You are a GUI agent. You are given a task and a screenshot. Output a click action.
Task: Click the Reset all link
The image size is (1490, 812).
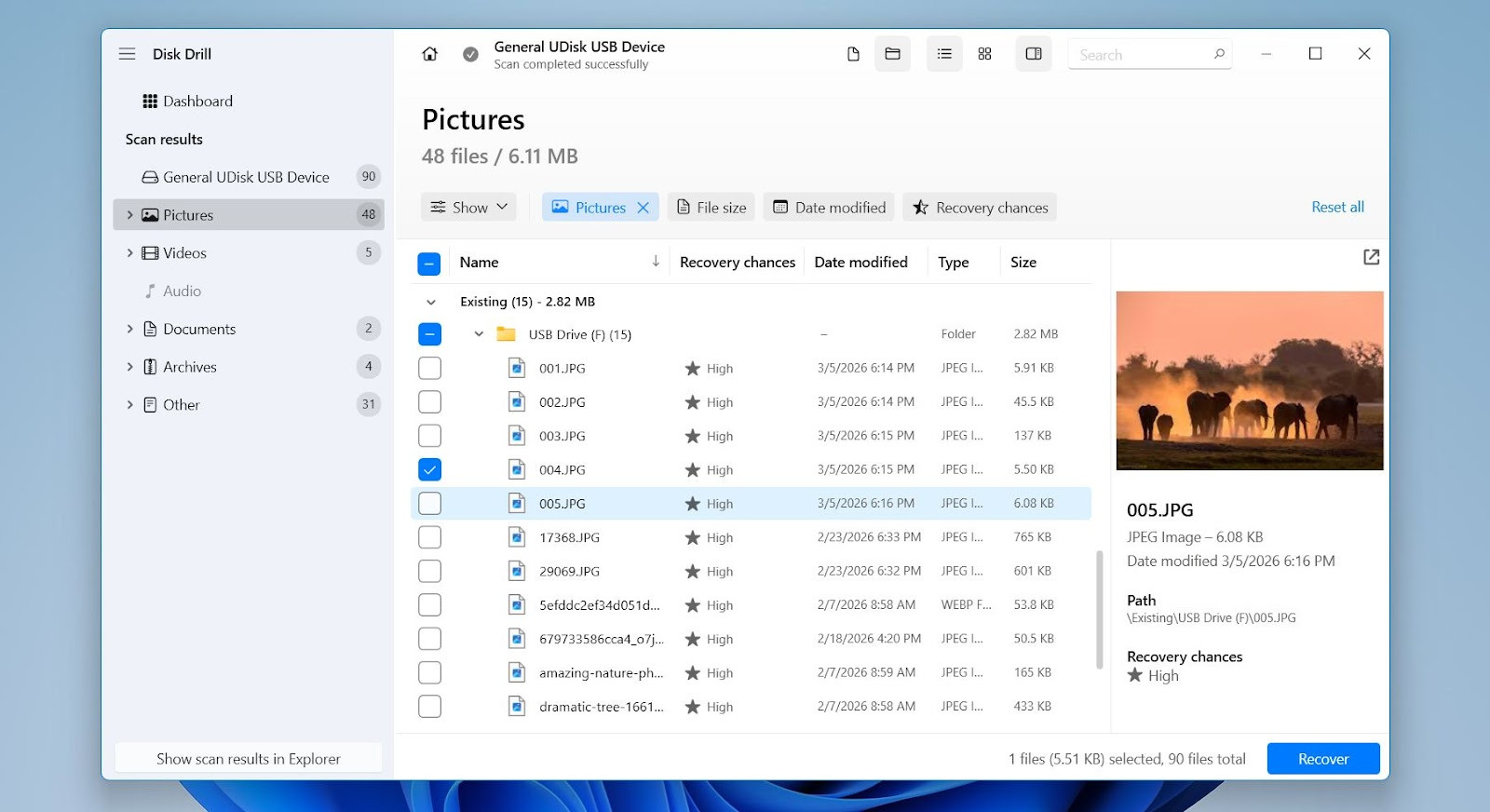(x=1337, y=208)
